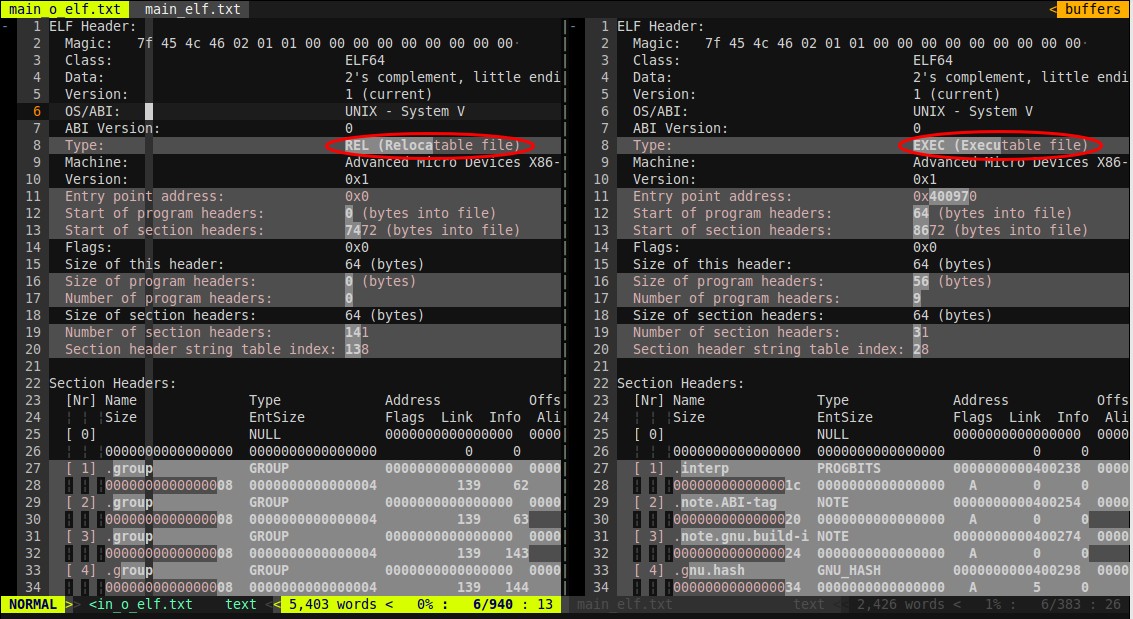Click the .gnu.hash section name
Screen dimensions: 1133x619
click(x=712, y=570)
